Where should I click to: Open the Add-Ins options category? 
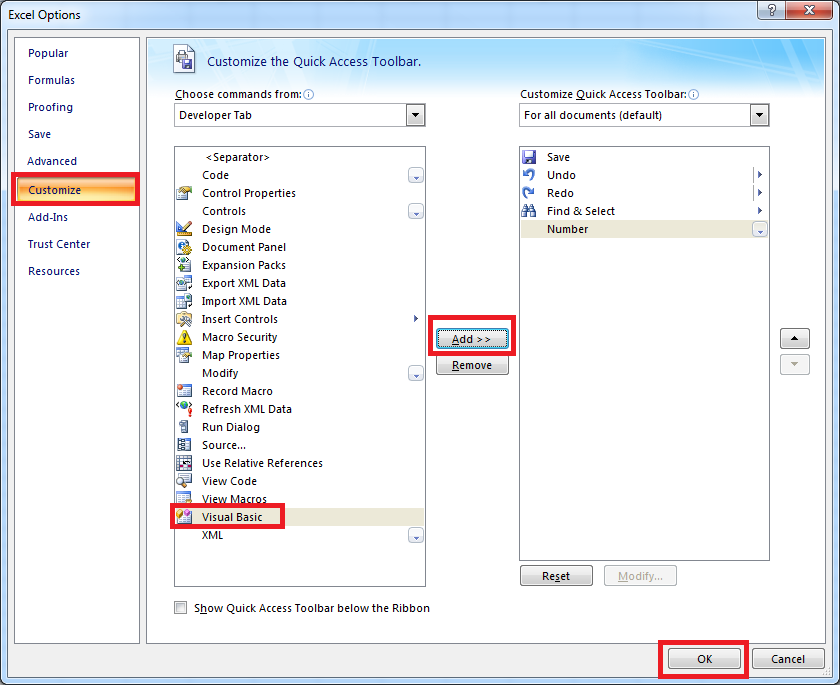click(x=48, y=217)
